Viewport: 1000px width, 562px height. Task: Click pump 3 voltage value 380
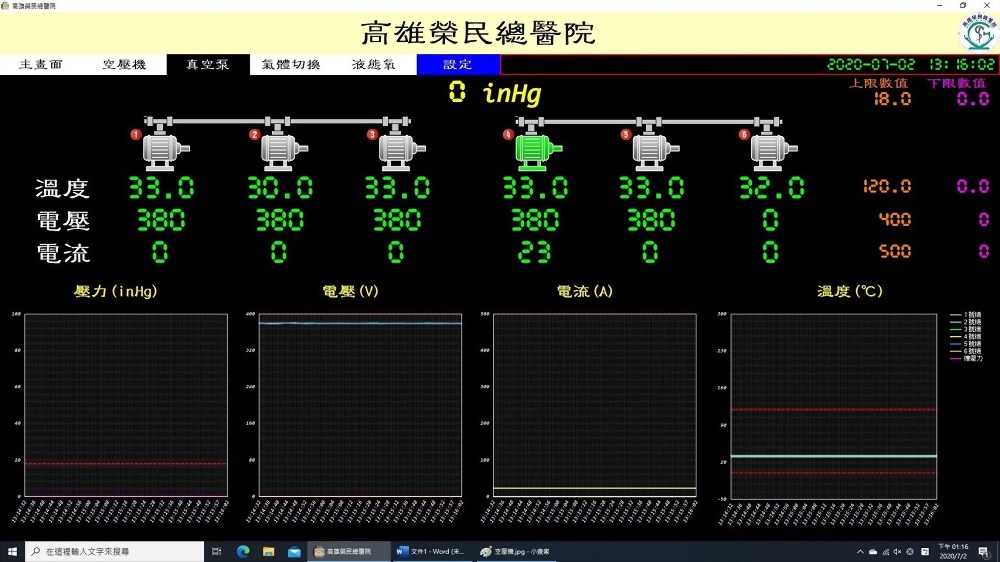tap(397, 220)
